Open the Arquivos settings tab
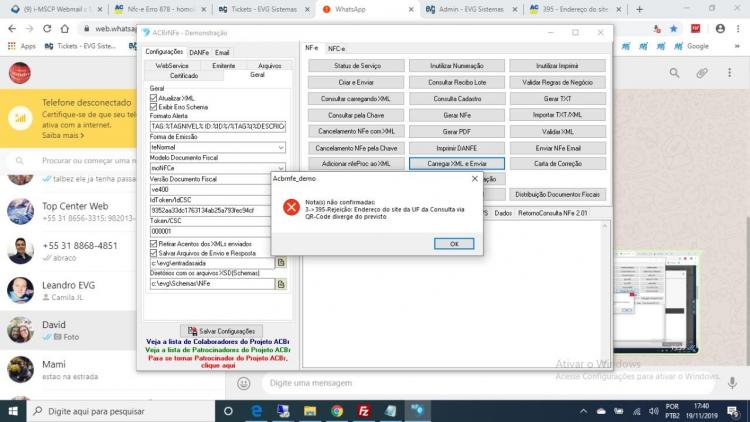The image size is (750, 422). (269, 66)
